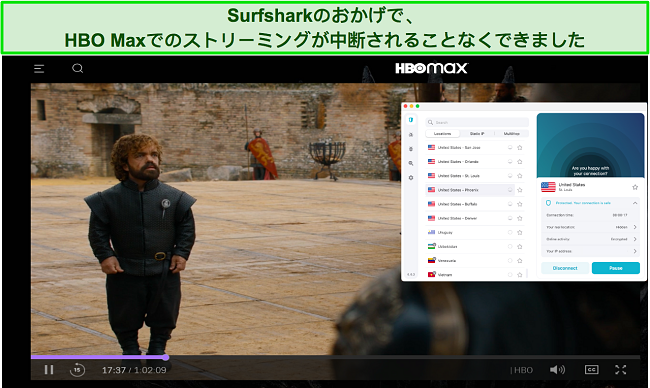
Task: Open Surfshark settings gear
Action: (411, 177)
